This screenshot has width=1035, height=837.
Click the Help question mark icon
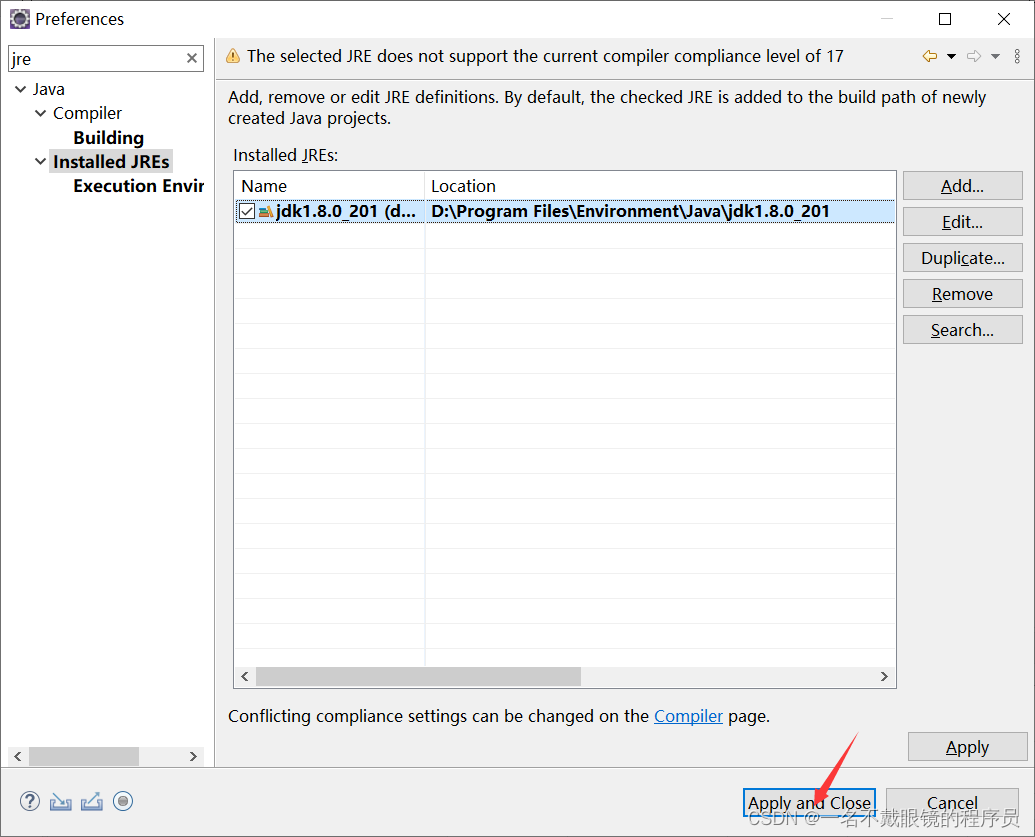point(30,801)
